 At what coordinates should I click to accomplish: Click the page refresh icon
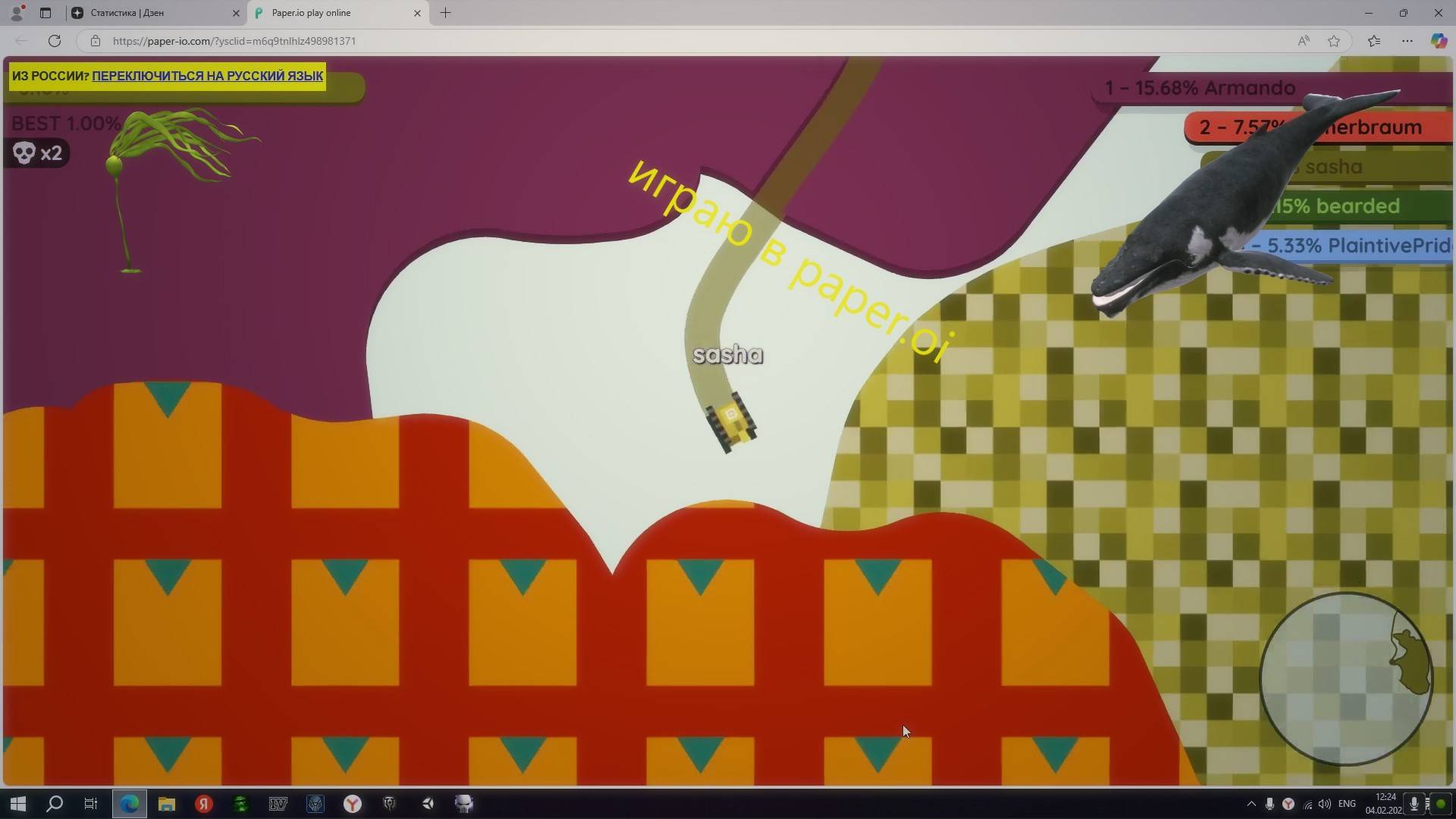[x=55, y=41]
